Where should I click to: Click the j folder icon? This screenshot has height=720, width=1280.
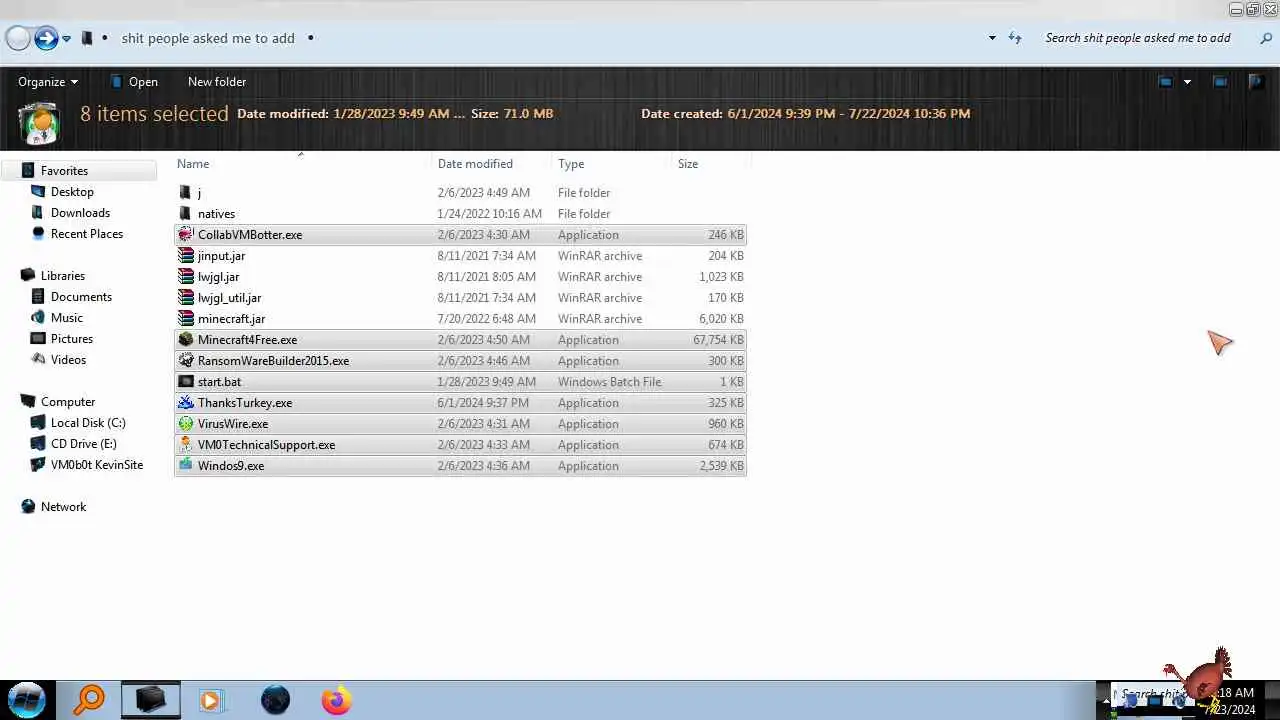click(x=185, y=193)
